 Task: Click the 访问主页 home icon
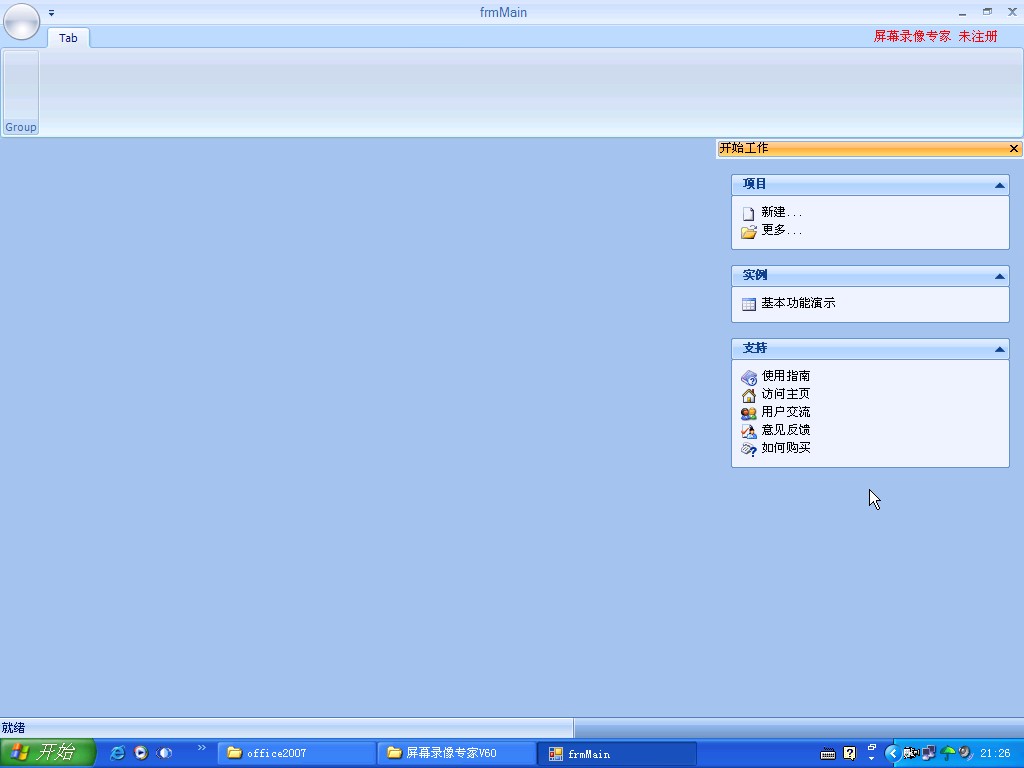pos(748,395)
